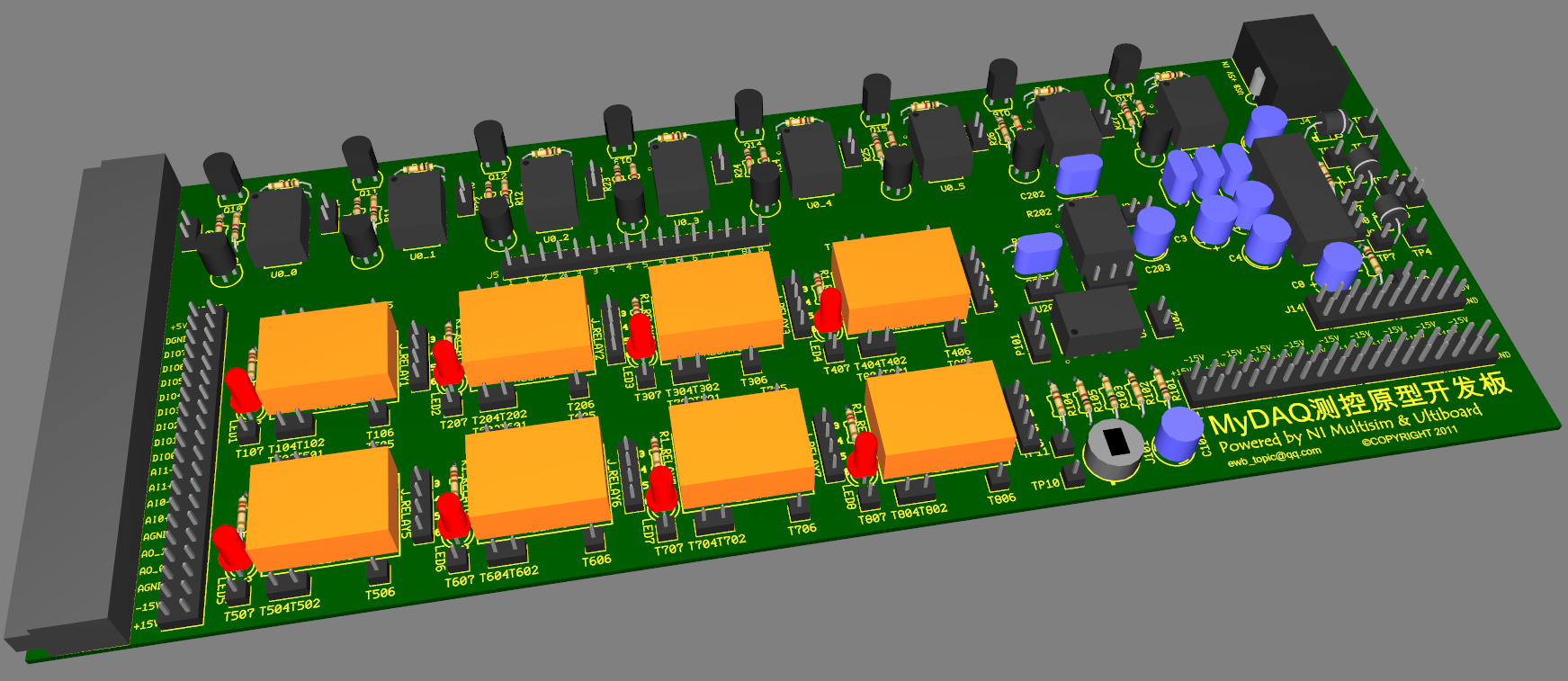Click the T806 label
The width and height of the screenshot is (1568, 681).
[x=1001, y=498]
